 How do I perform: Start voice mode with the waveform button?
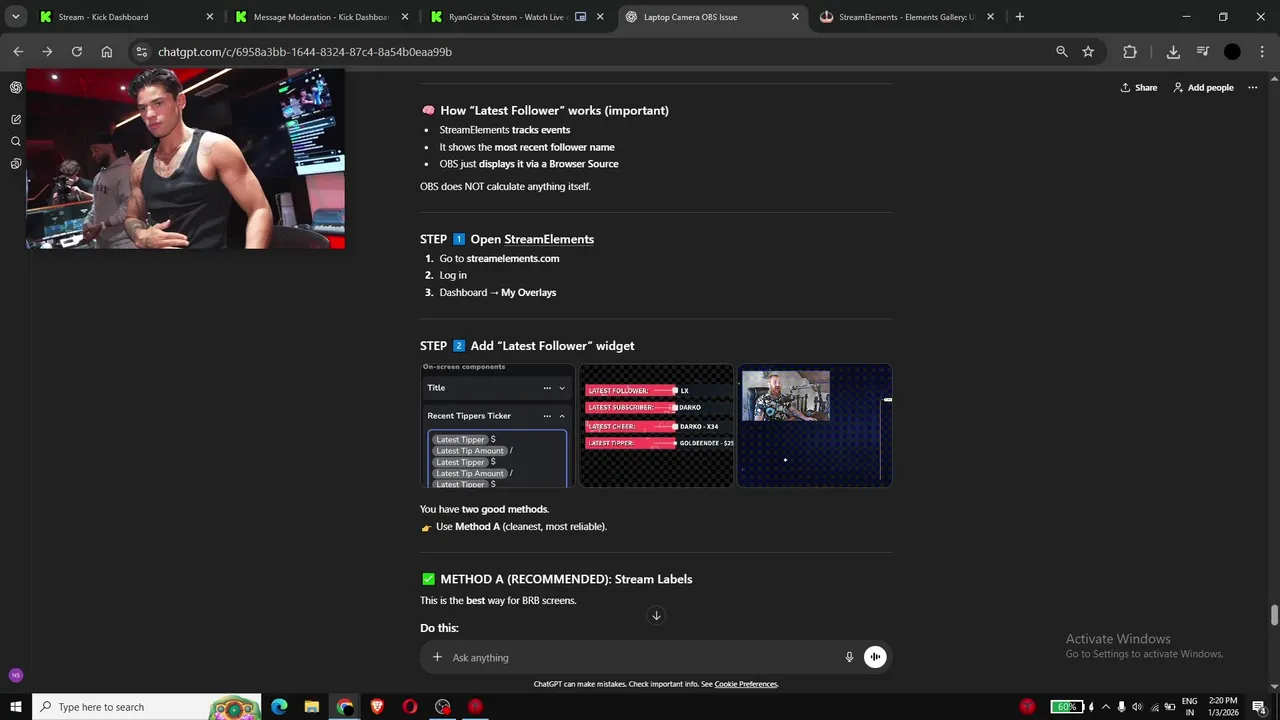(x=875, y=657)
